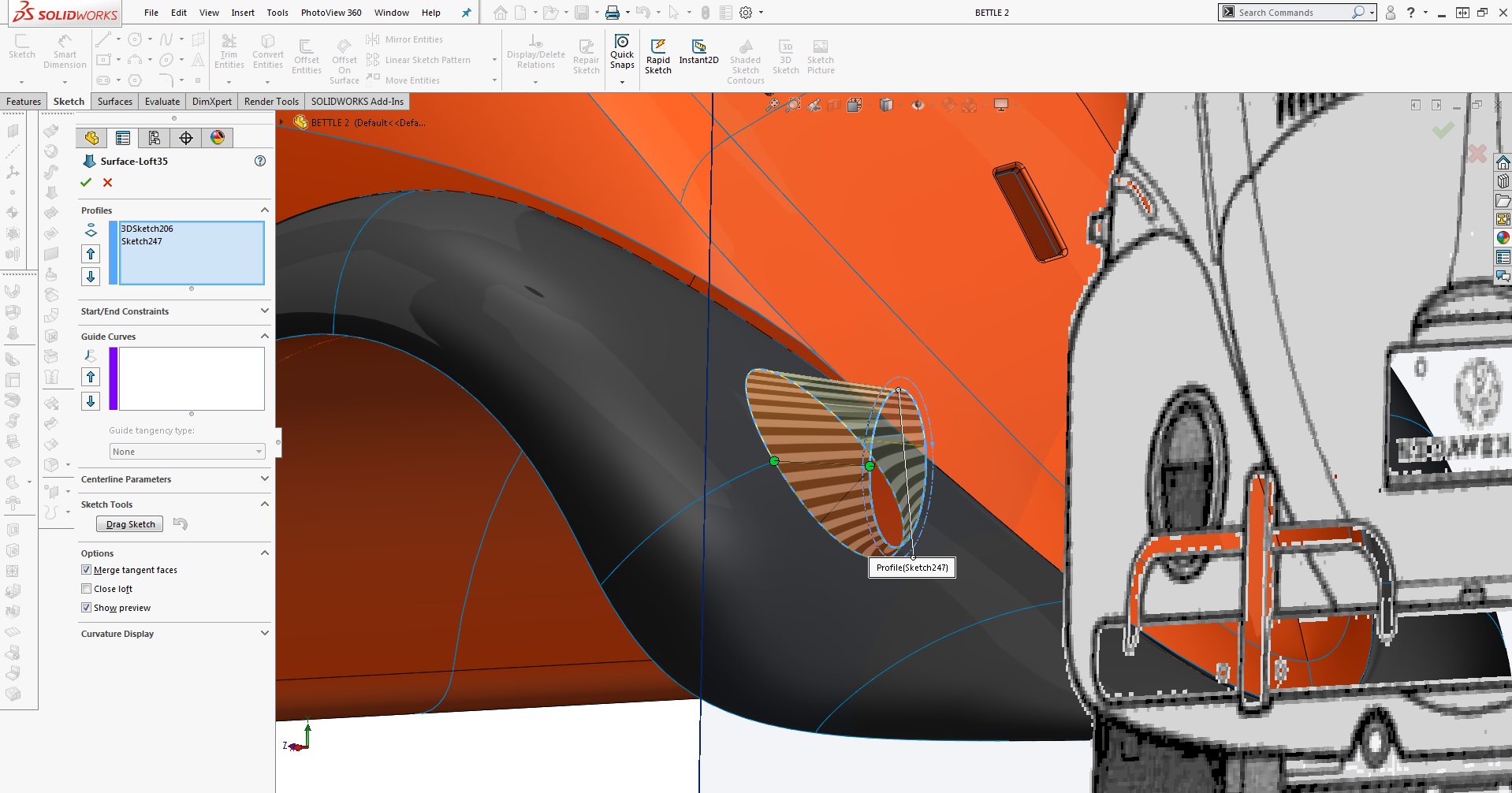Click the Profile(Sketch247) callout label

click(912, 568)
